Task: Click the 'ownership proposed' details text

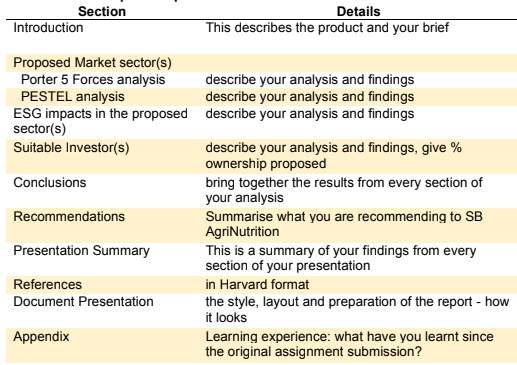Action: pos(266,164)
